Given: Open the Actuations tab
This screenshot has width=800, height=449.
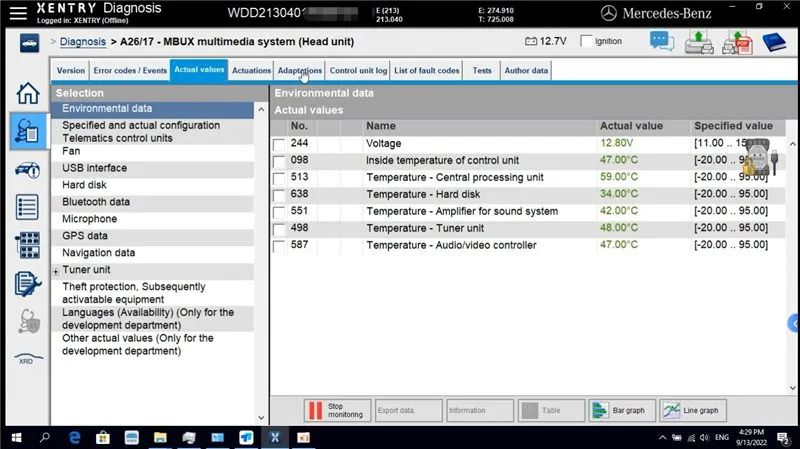Looking at the screenshot, I should pos(251,70).
